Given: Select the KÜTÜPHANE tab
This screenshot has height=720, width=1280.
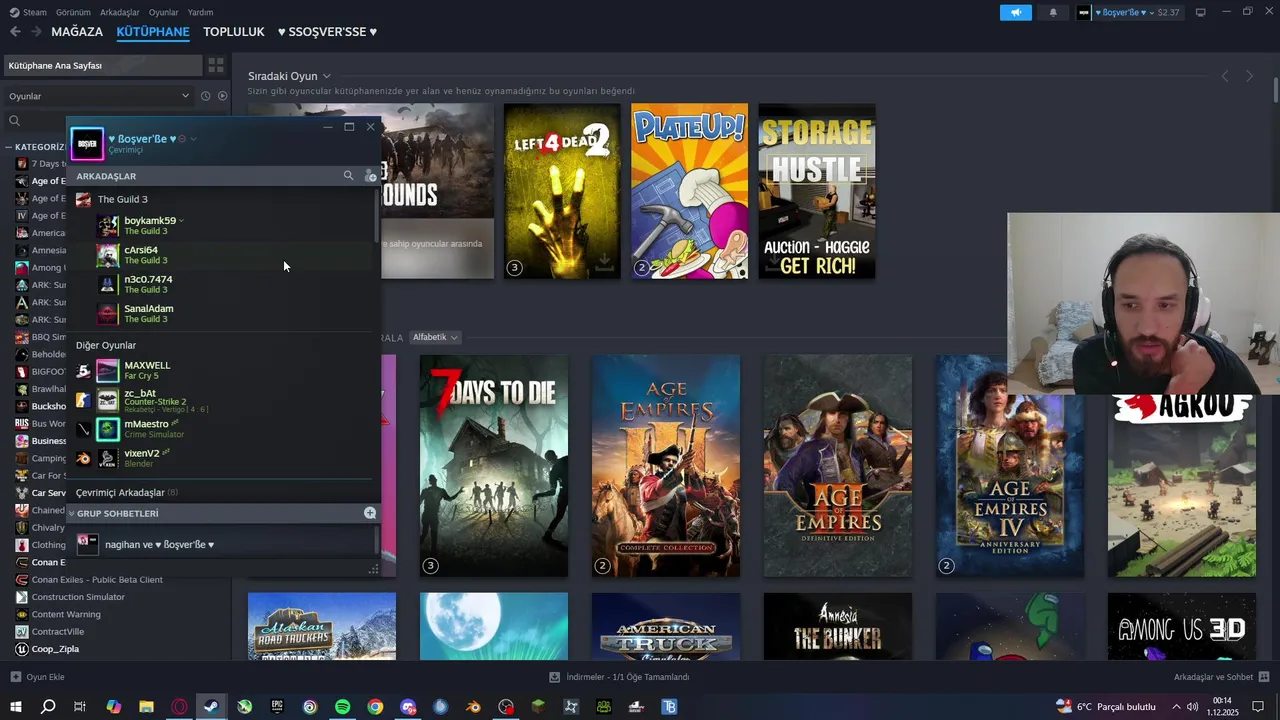Looking at the screenshot, I should click(153, 32).
